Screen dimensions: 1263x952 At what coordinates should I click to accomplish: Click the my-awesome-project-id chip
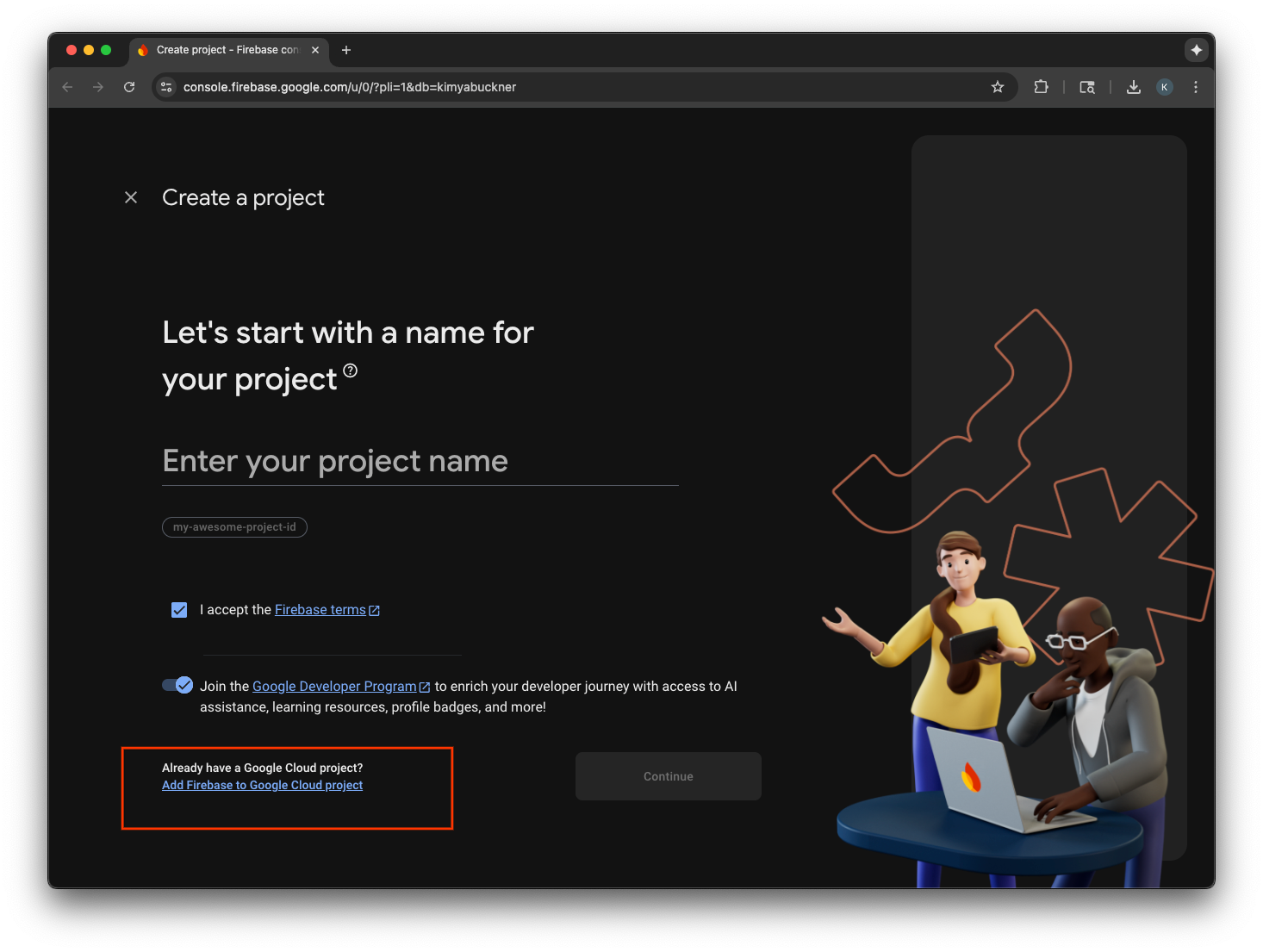[234, 526]
